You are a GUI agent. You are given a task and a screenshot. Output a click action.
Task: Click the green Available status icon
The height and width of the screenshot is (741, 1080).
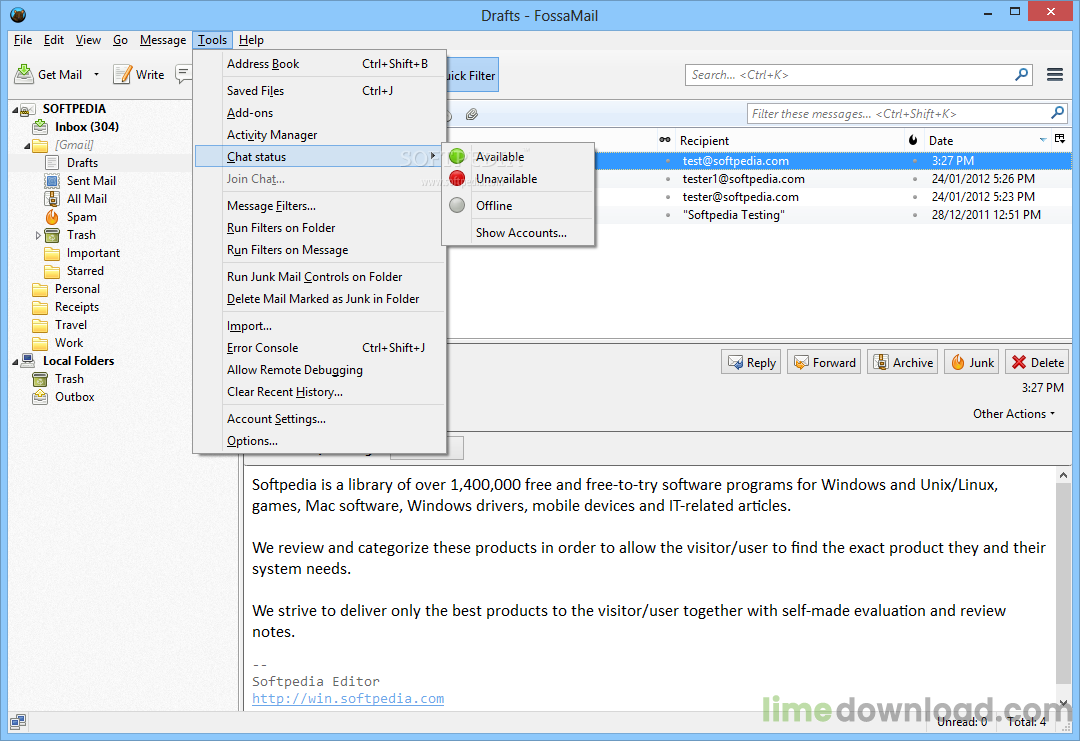coord(457,156)
